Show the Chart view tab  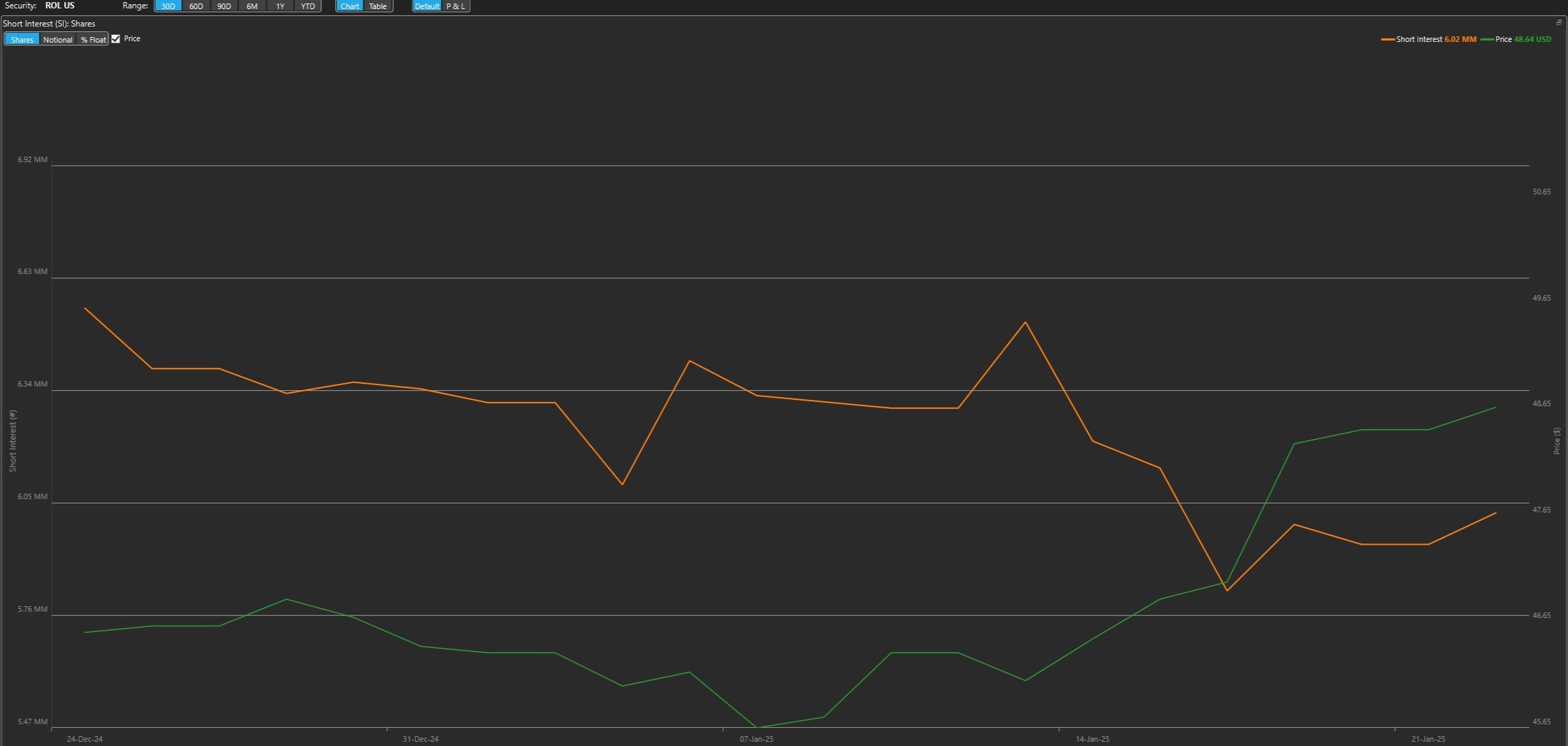(349, 6)
